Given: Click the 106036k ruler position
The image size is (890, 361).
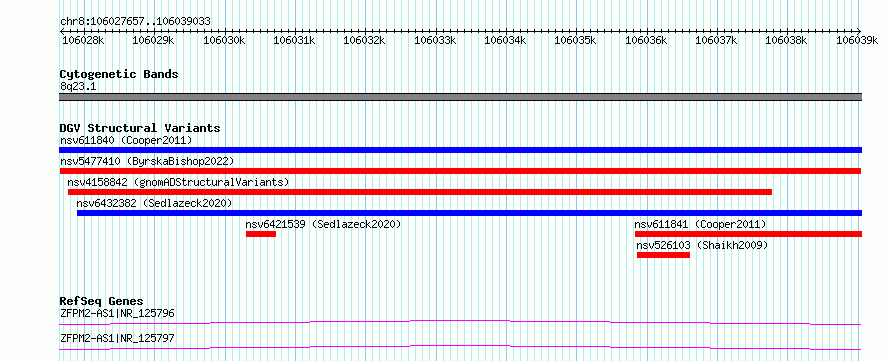Looking at the screenshot, I should (x=646, y=40).
